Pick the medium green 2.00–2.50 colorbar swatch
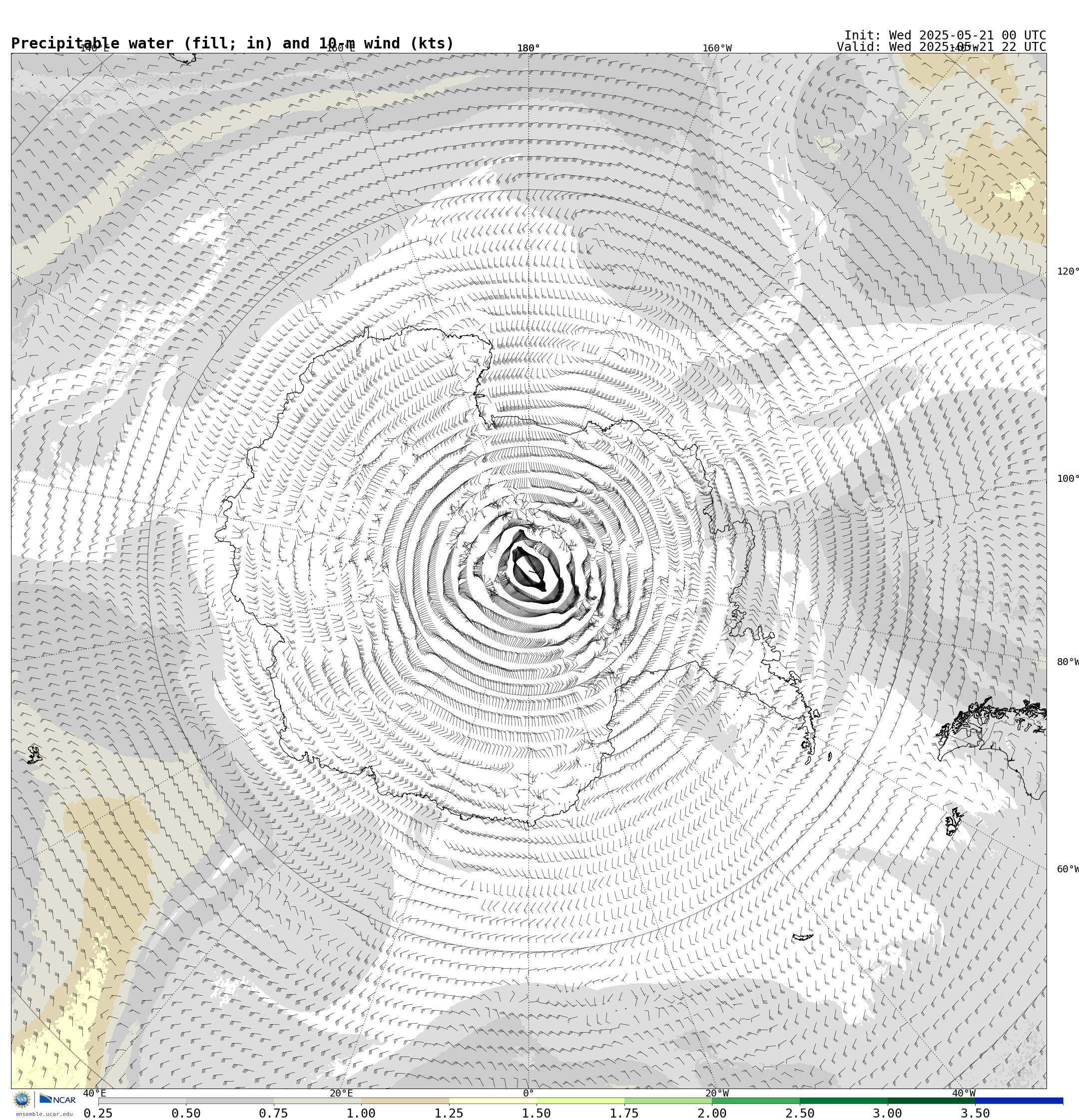Image resolution: width=1079 pixels, height=1120 pixels. [756, 1101]
